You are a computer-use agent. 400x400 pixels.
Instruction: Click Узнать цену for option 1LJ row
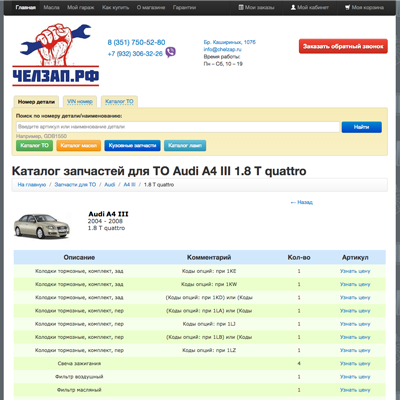coord(355,324)
